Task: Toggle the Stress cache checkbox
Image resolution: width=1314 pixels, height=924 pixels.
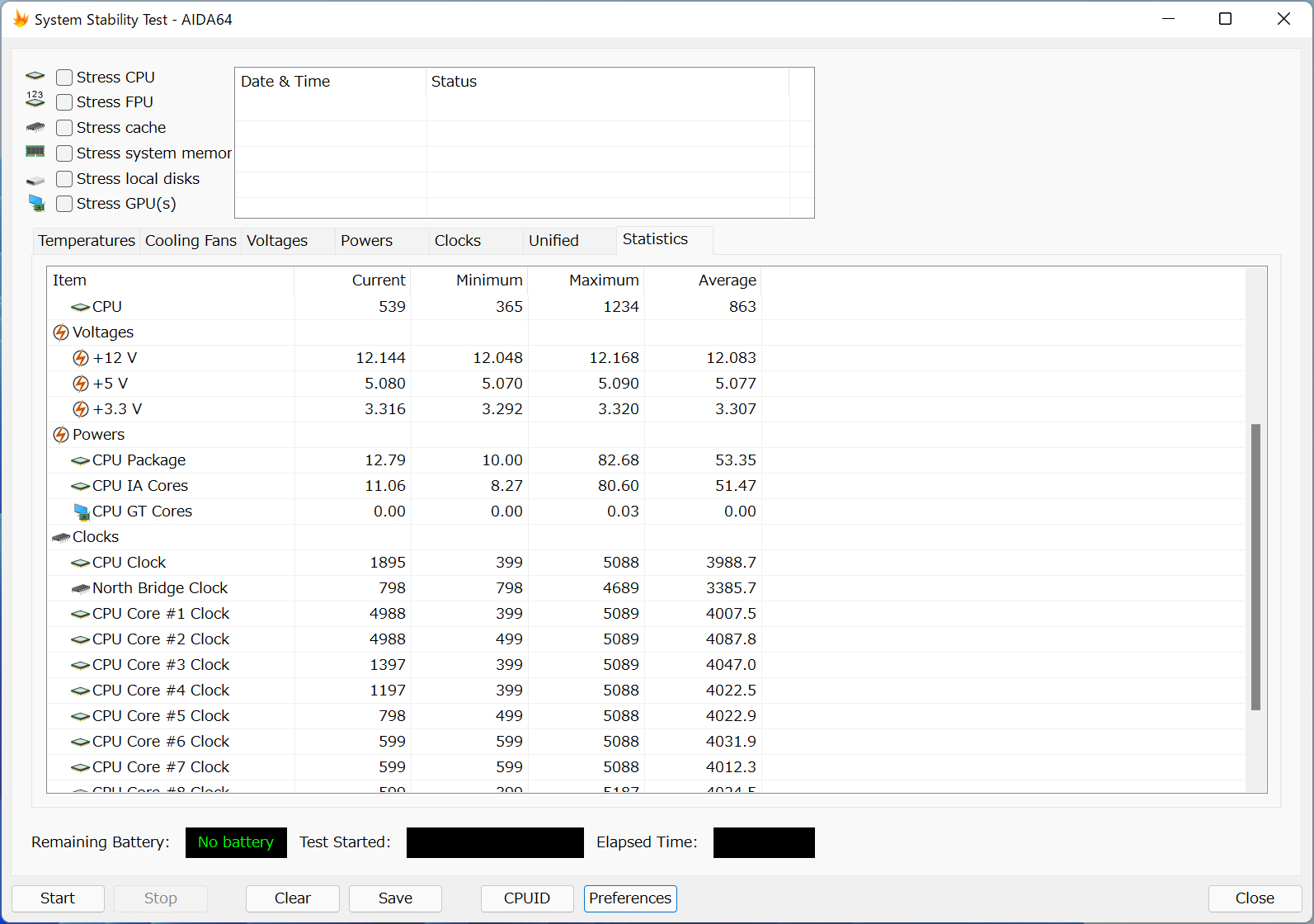Action: [x=64, y=128]
